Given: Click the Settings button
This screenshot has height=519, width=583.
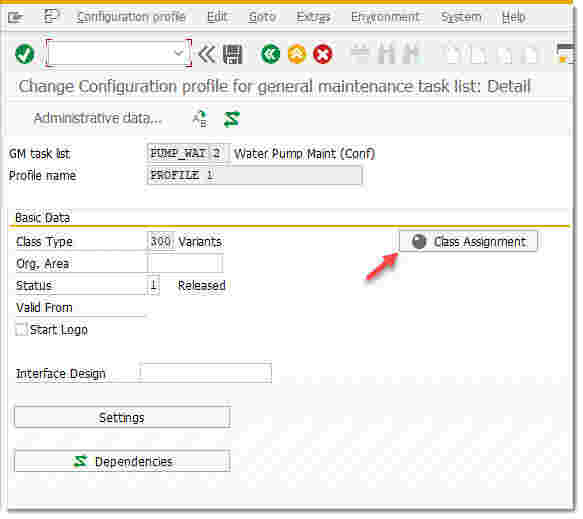Looking at the screenshot, I should click(x=122, y=417).
